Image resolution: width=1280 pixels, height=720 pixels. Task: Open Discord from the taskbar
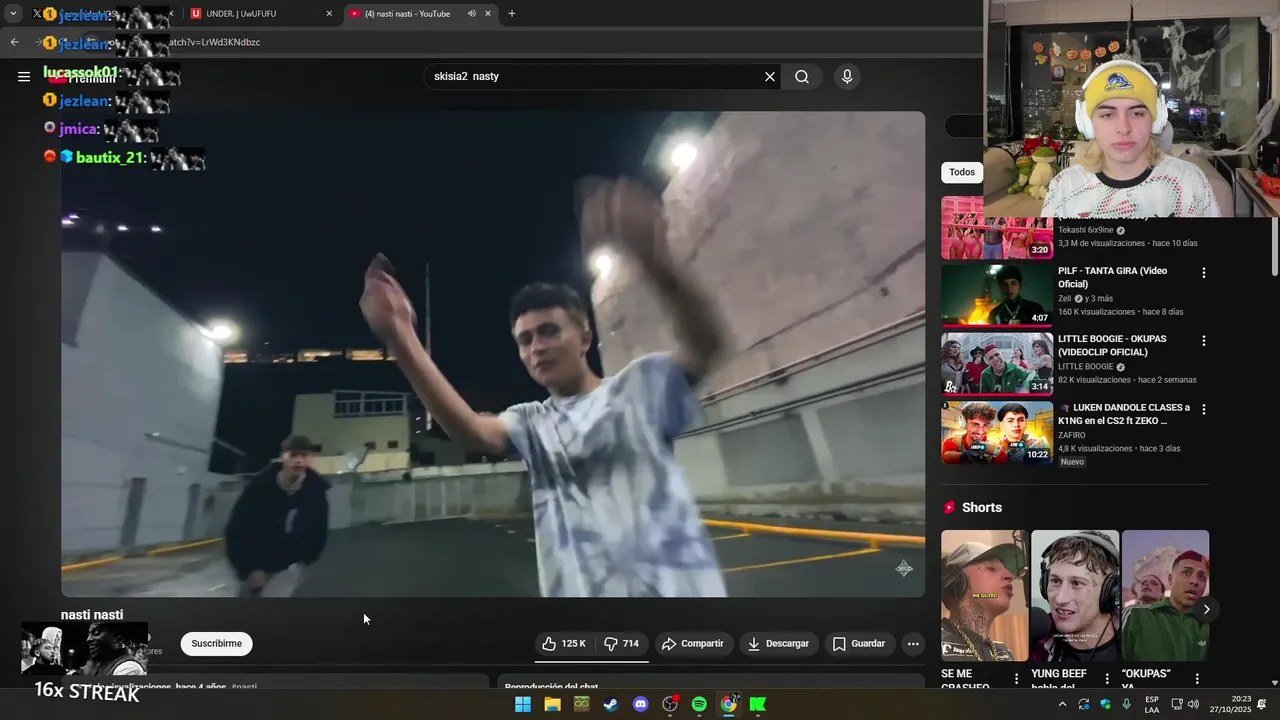point(641,704)
